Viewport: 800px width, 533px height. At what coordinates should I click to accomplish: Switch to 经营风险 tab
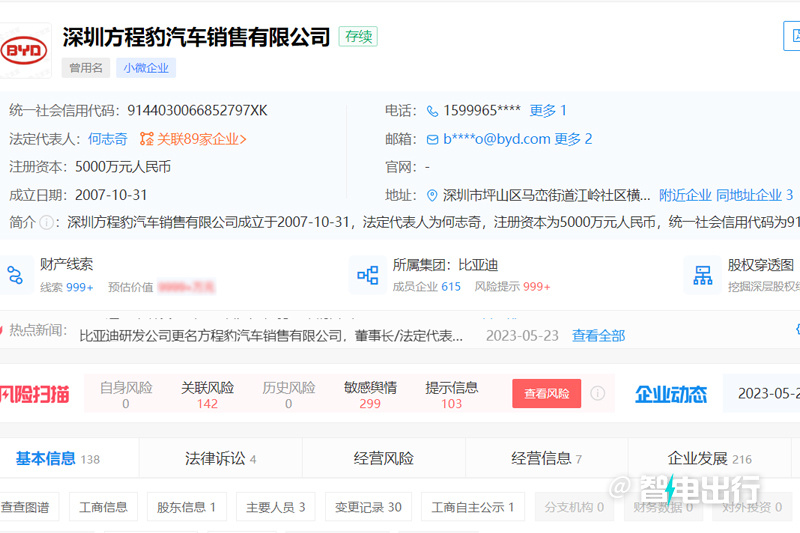coord(384,459)
